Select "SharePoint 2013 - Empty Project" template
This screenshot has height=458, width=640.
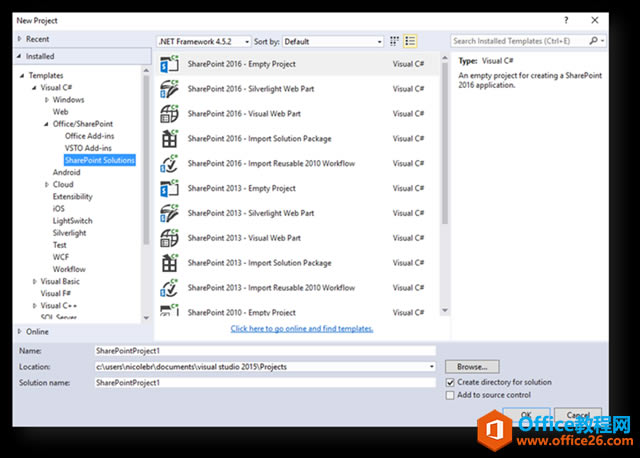click(298, 189)
